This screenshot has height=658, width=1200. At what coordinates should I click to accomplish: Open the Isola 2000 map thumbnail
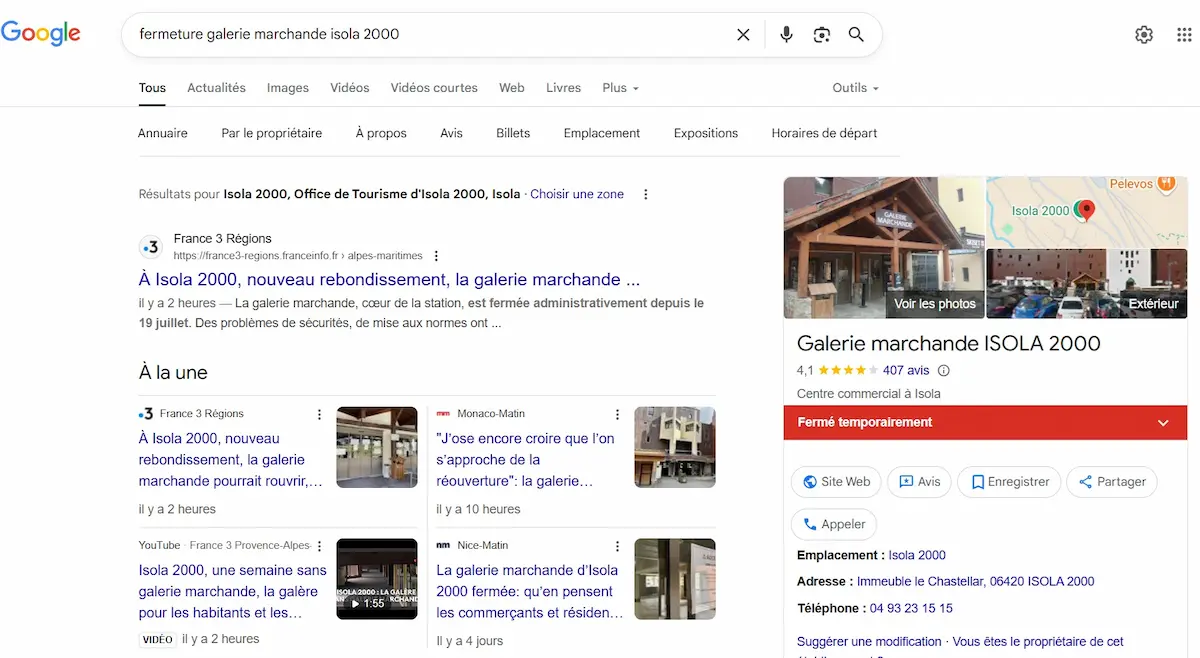coord(1087,212)
